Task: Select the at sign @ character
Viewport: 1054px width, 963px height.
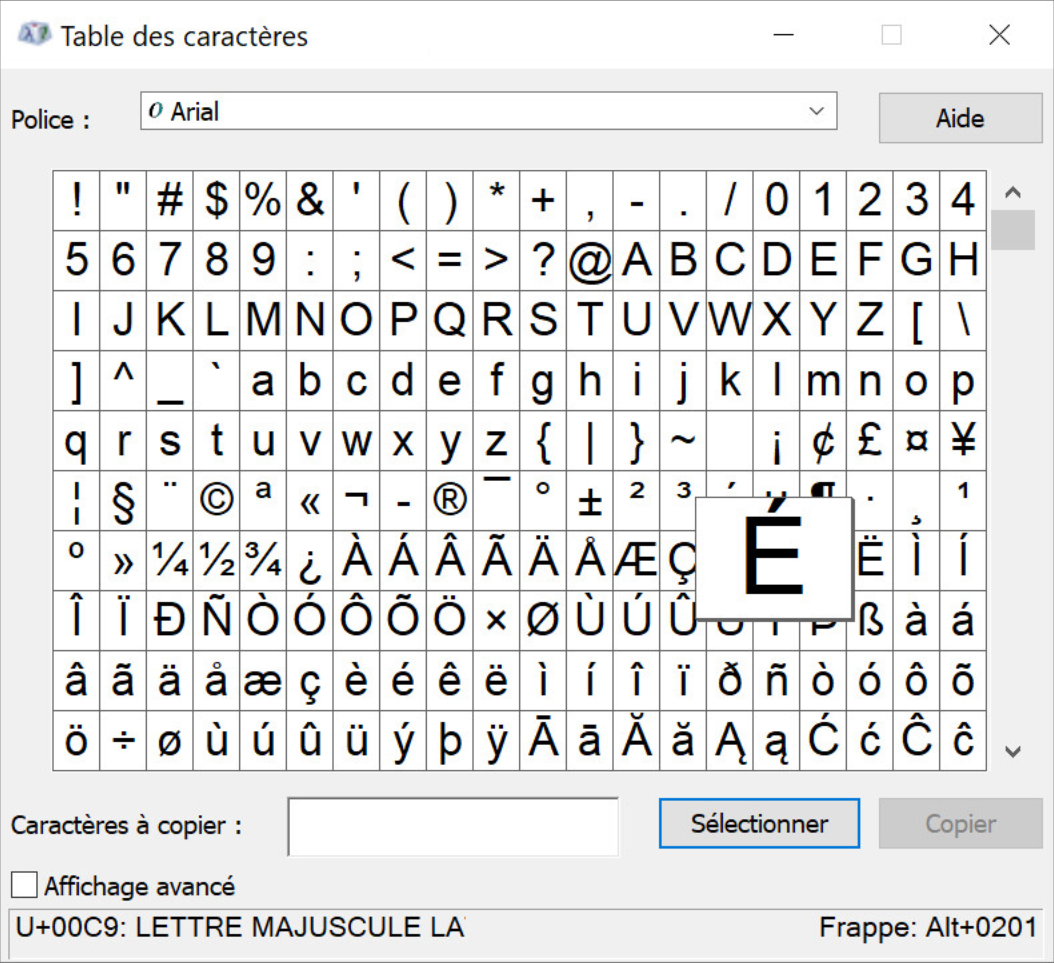Action: click(x=590, y=261)
